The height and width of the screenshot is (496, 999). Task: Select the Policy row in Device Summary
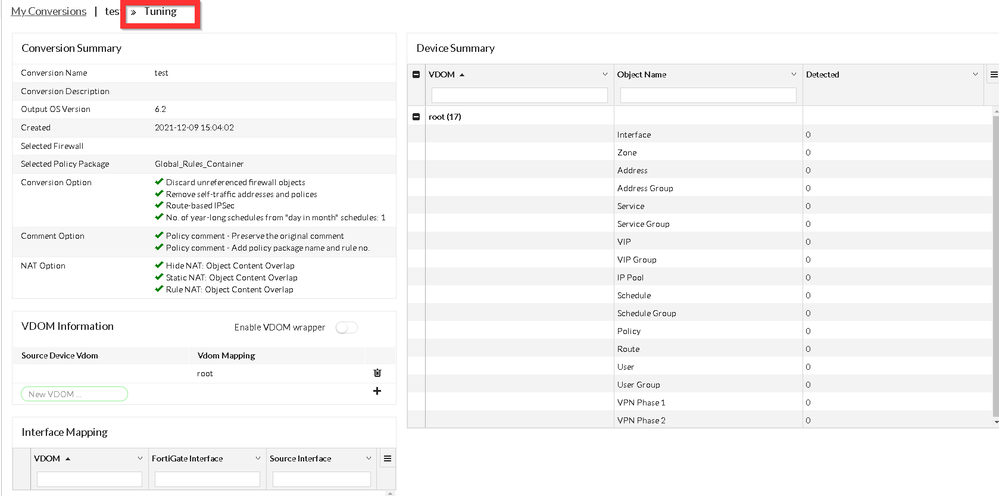point(628,331)
